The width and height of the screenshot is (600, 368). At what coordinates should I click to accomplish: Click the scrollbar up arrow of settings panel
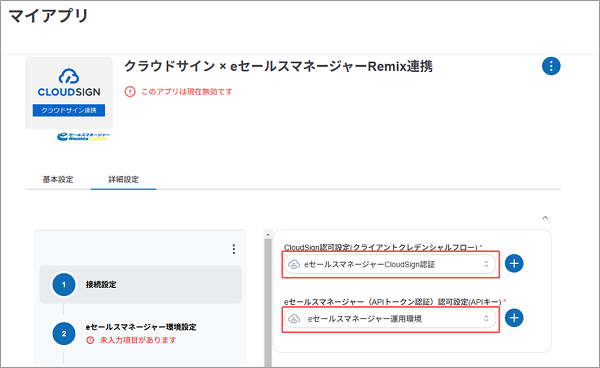(268, 234)
